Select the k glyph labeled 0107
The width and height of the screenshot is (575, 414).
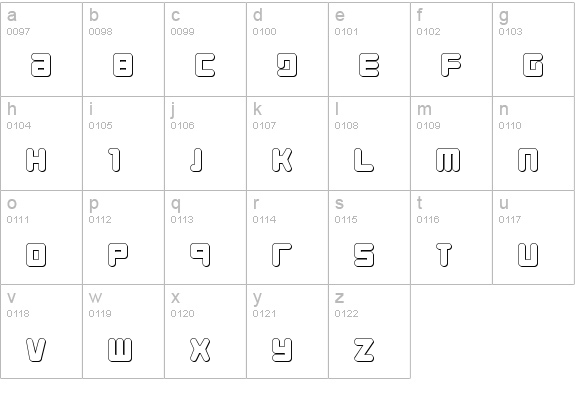click(x=288, y=143)
